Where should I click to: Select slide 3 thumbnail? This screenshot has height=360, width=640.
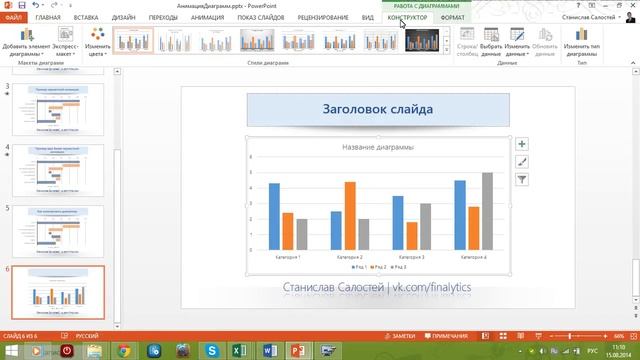click(x=58, y=109)
